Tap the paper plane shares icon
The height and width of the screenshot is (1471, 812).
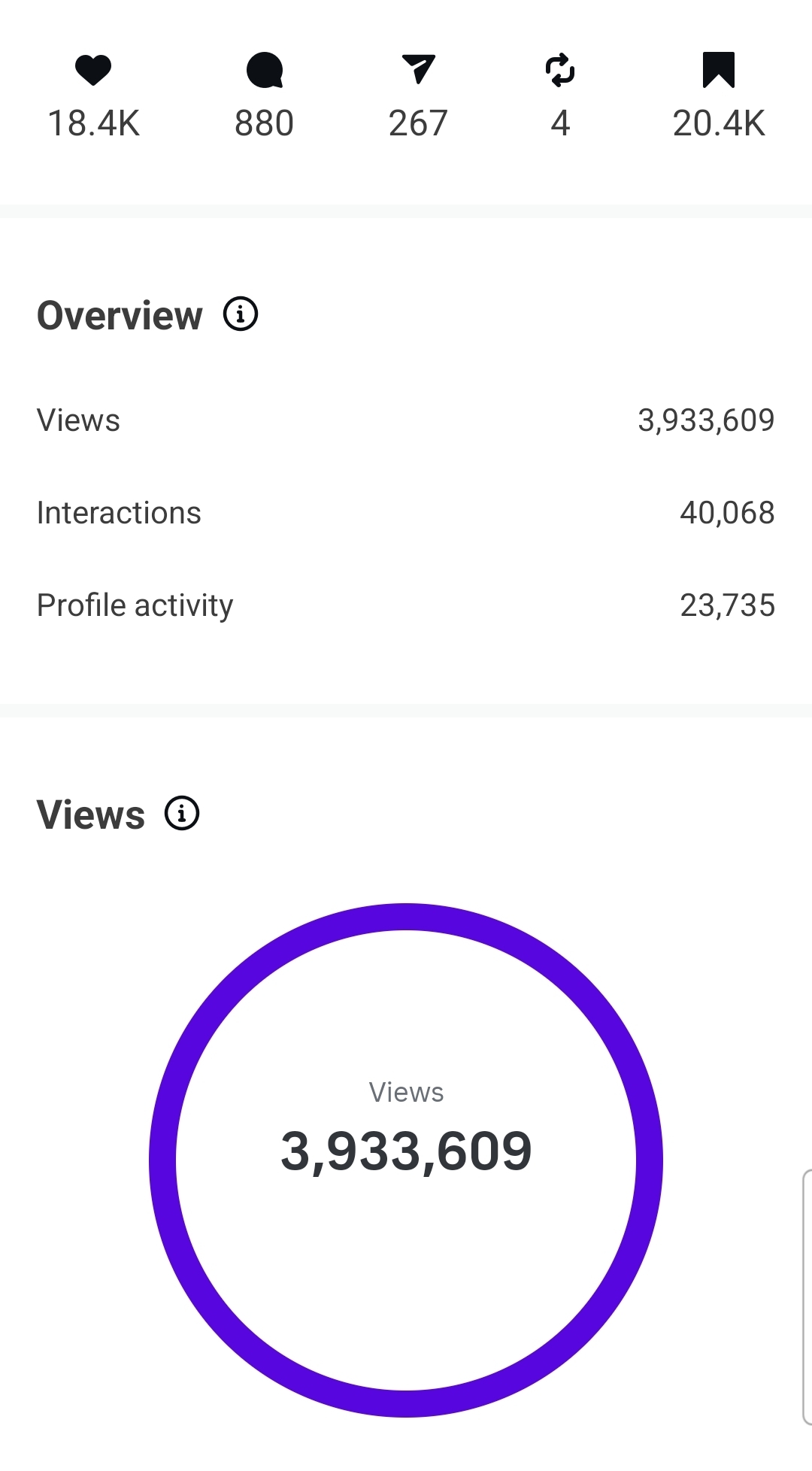click(x=418, y=69)
